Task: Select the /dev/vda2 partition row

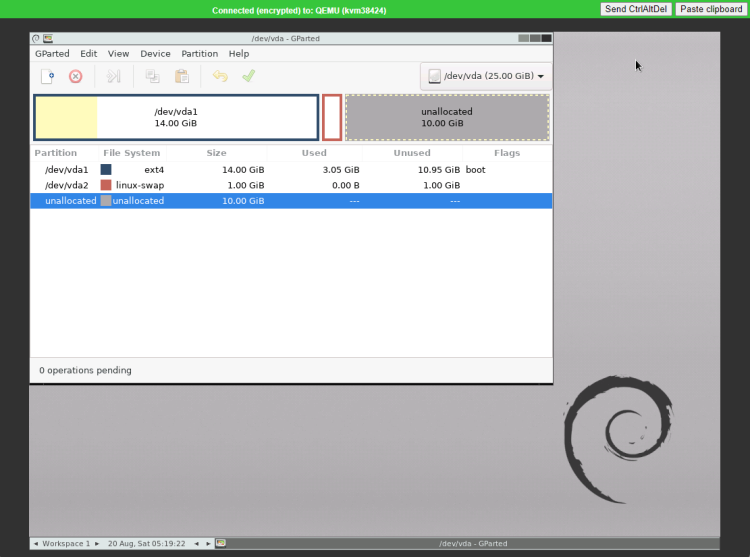Action: pyautogui.click(x=291, y=185)
